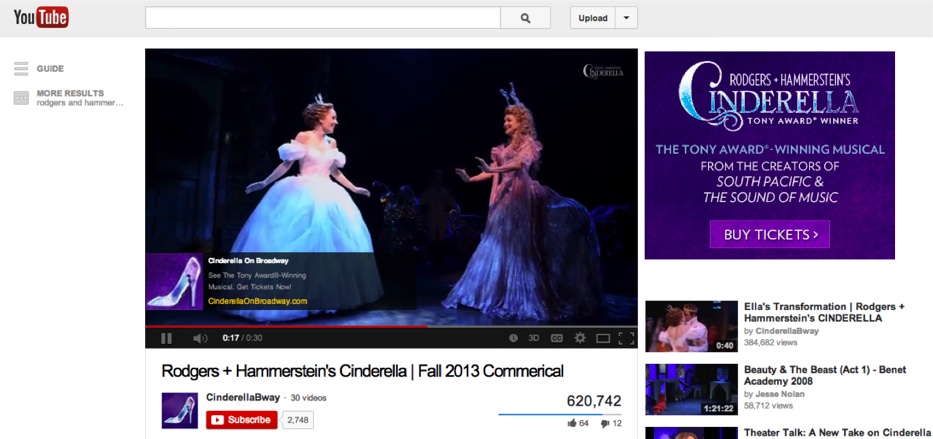Open Ella's Transformation video thumbnail
Screen dimensions: 933x439
pos(691,326)
